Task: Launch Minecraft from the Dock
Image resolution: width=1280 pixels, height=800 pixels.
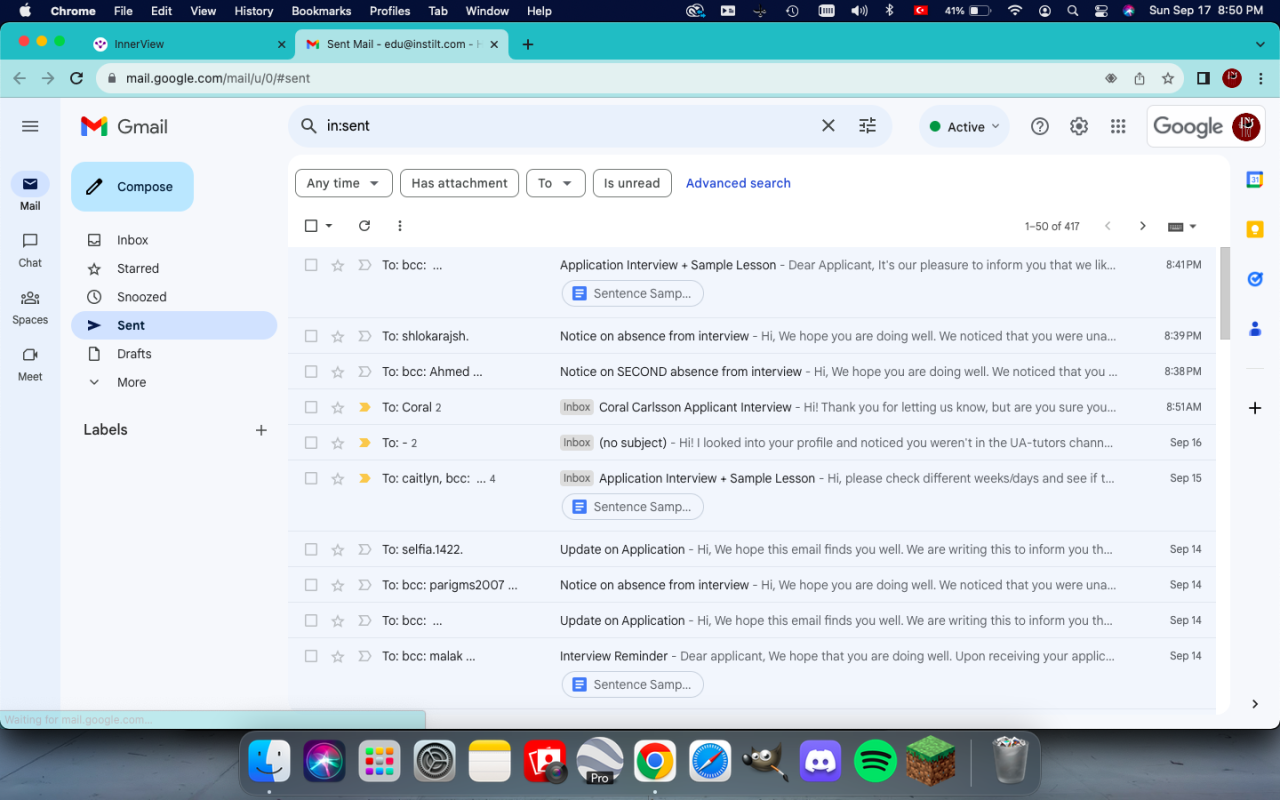Action: [930, 761]
